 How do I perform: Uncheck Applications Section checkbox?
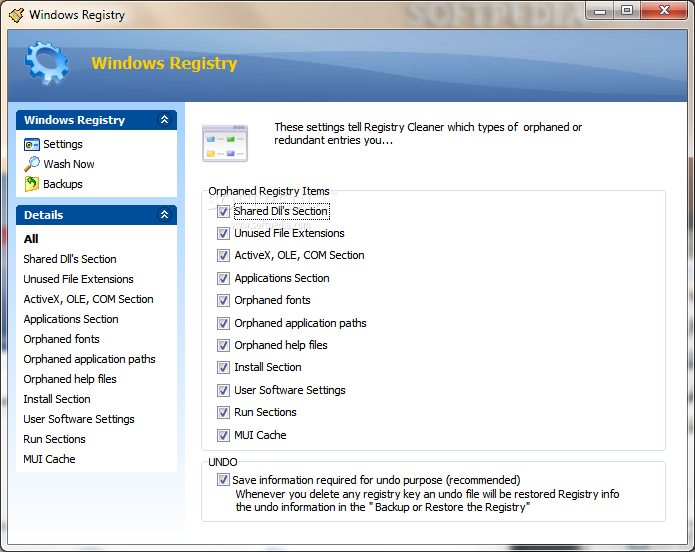pos(223,278)
